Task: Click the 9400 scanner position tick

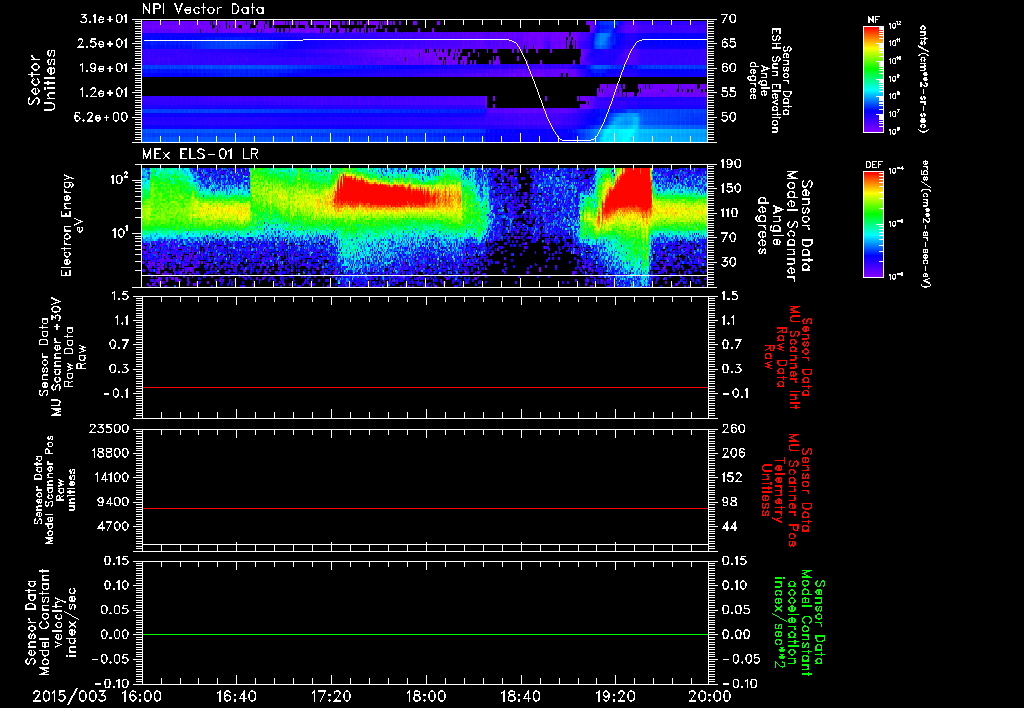Action: tap(114, 502)
